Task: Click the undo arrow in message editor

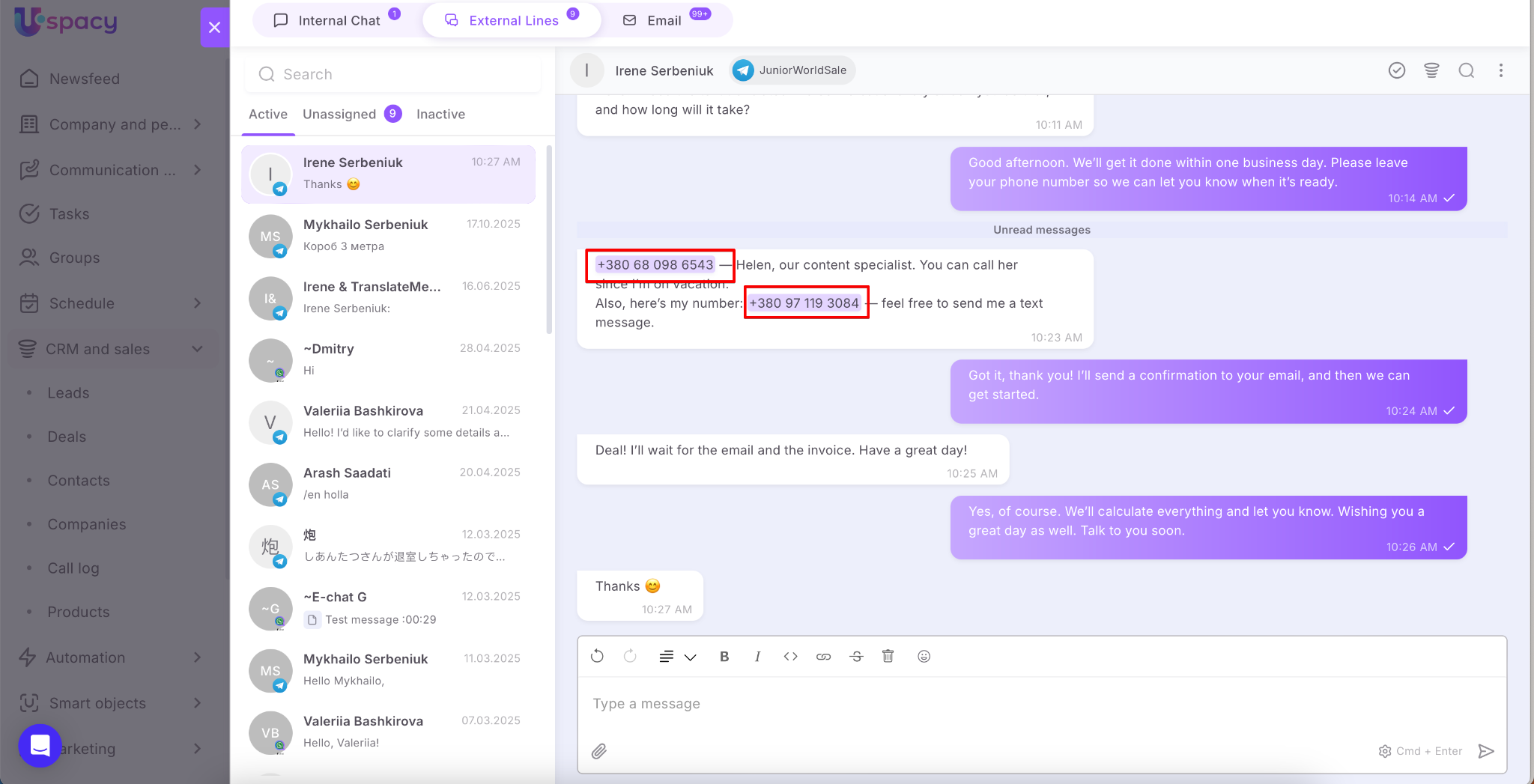Action: tap(597, 657)
